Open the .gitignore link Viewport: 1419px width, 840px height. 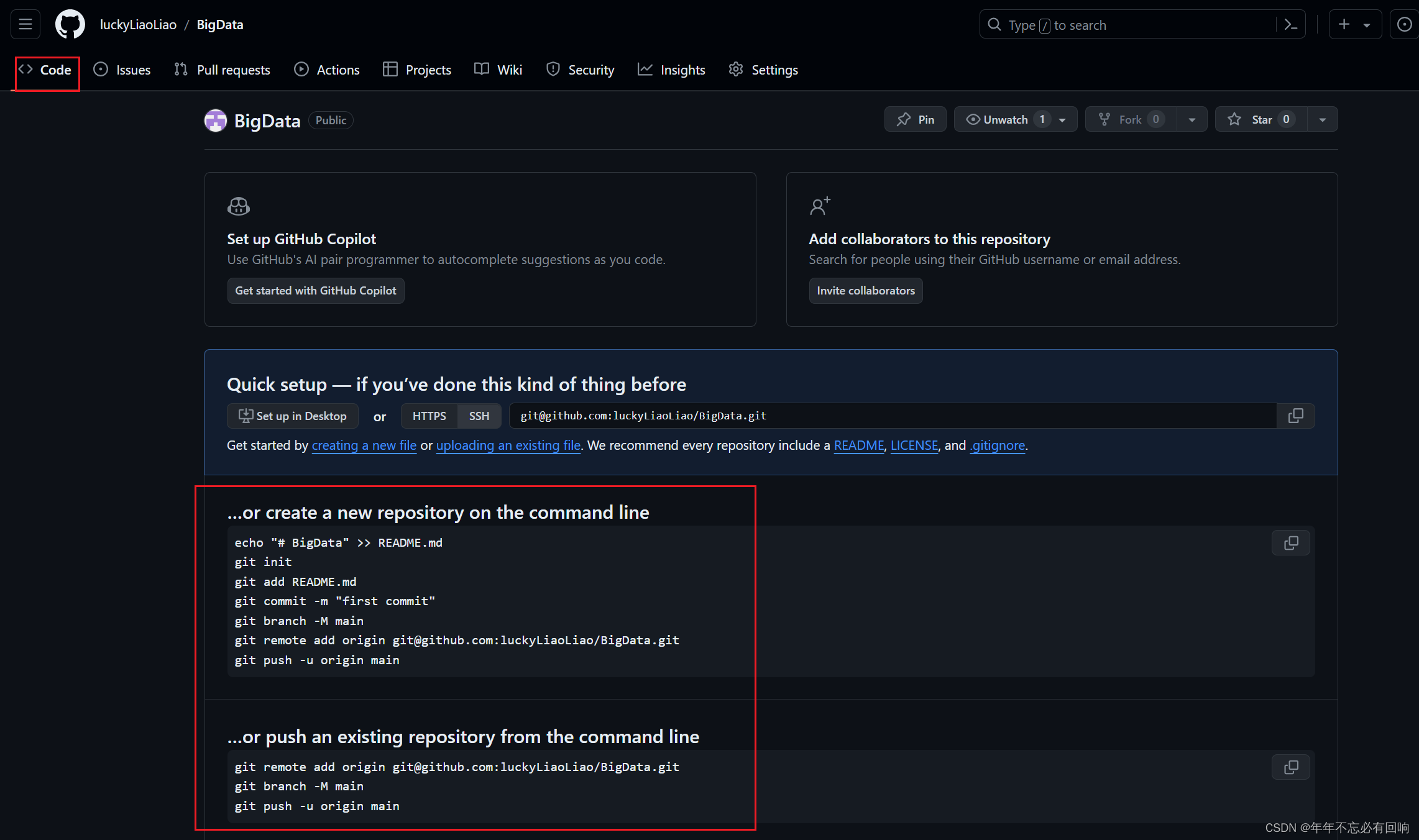[998, 445]
